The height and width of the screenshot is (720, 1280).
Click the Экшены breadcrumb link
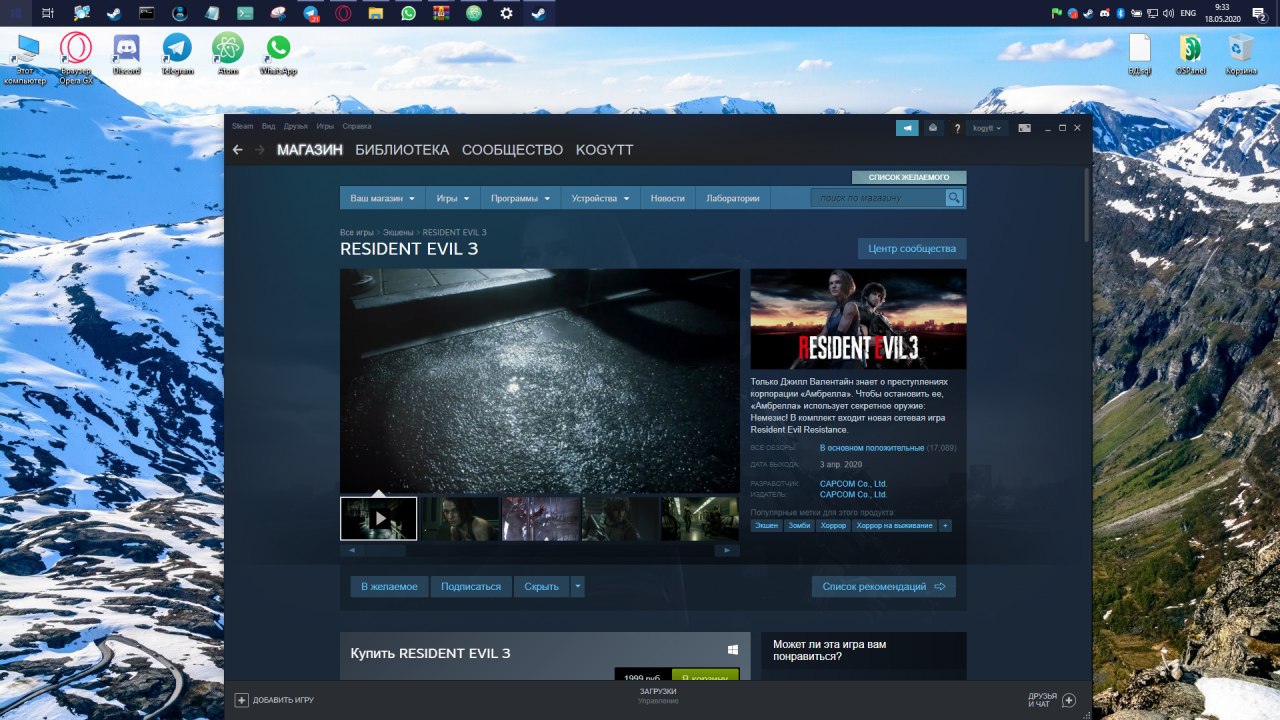pos(397,232)
